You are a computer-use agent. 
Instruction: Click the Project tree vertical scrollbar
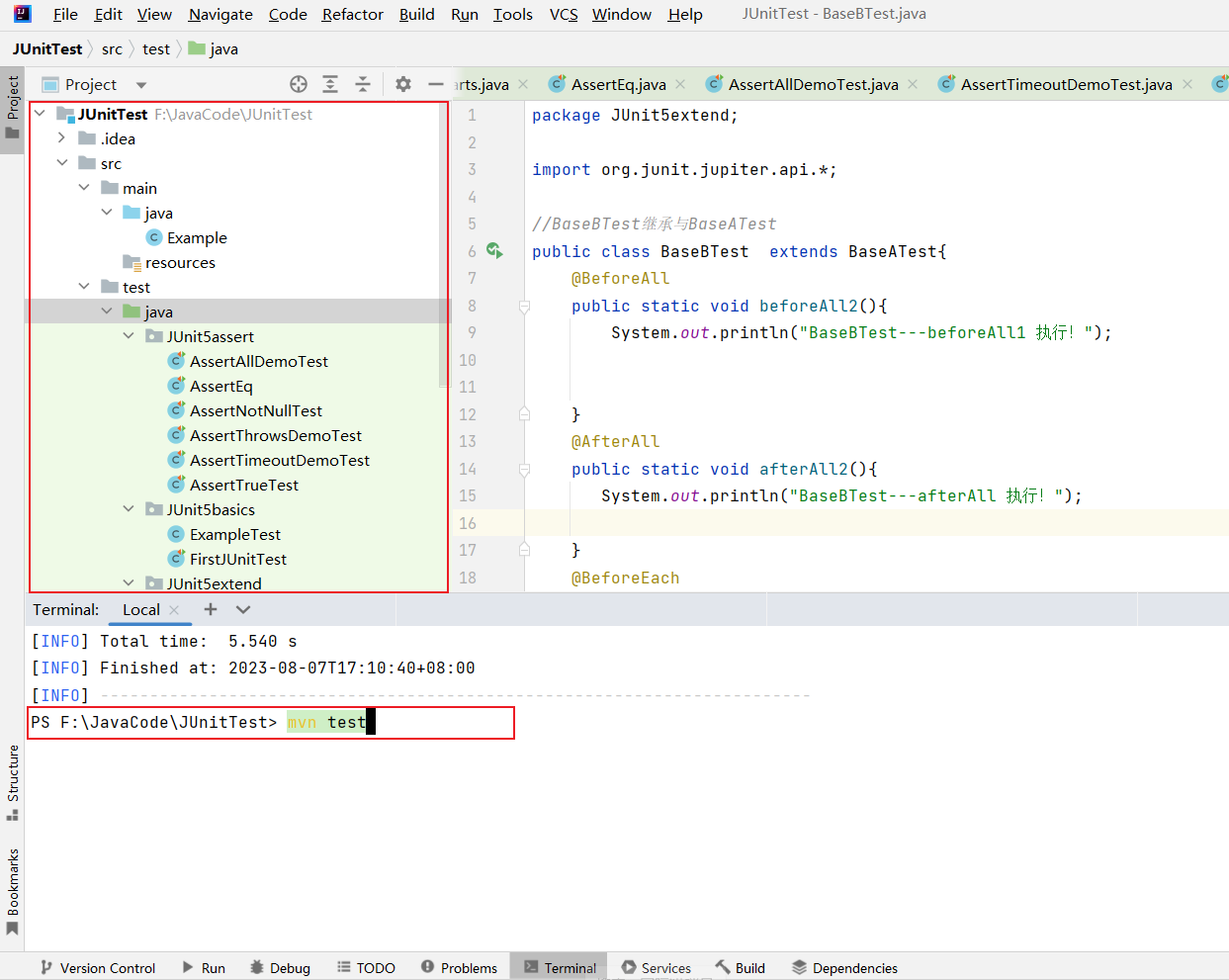(444, 247)
